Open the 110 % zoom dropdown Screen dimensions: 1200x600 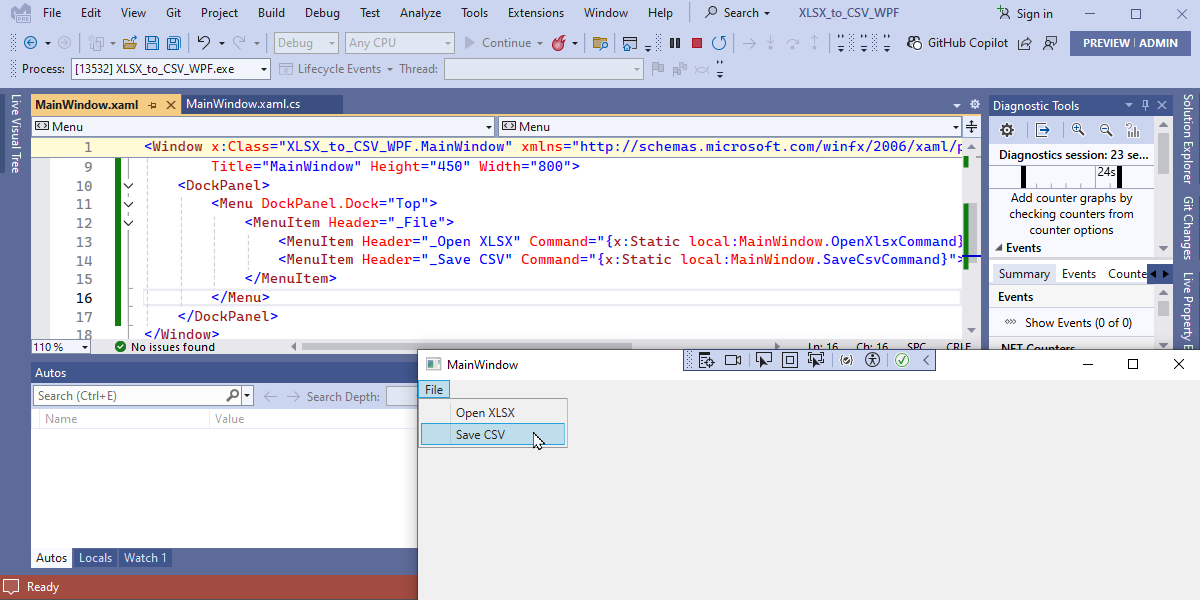60,347
